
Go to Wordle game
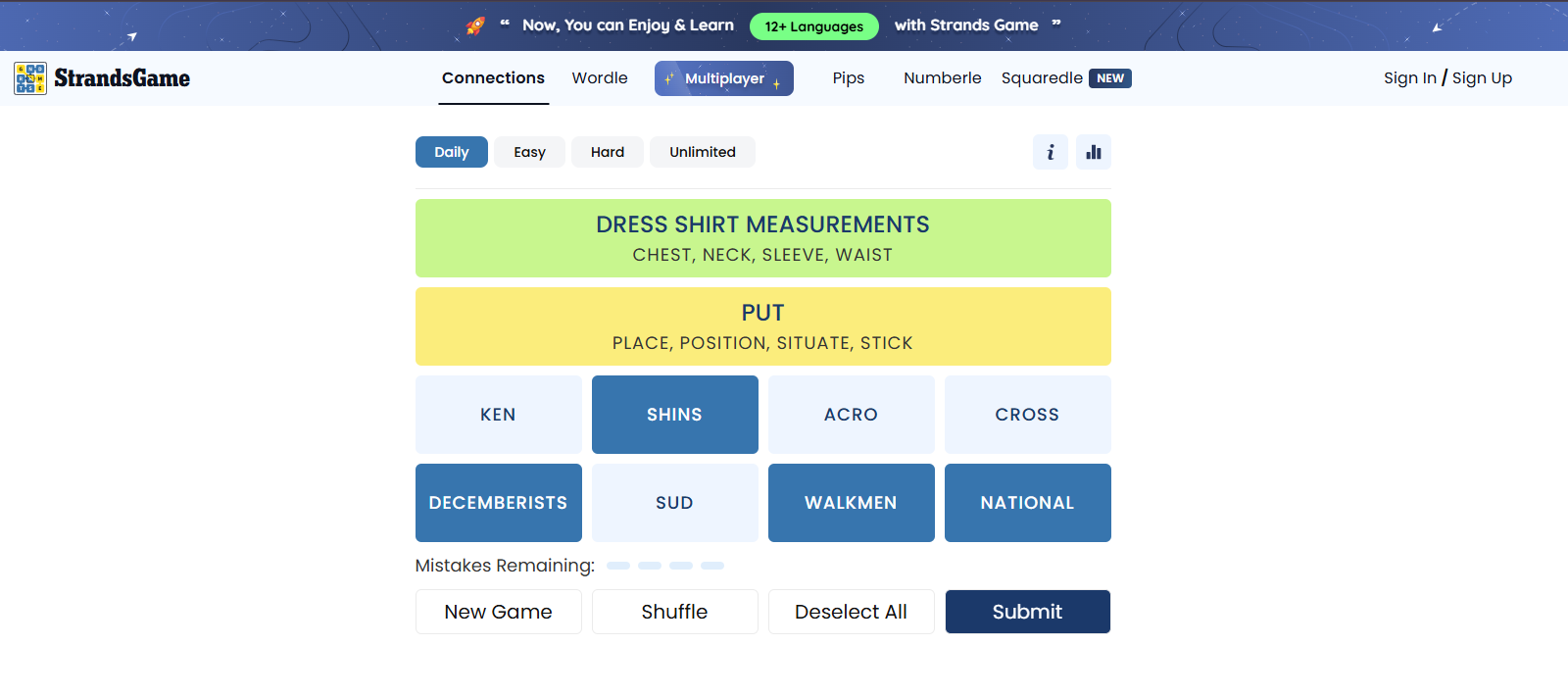point(600,78)
